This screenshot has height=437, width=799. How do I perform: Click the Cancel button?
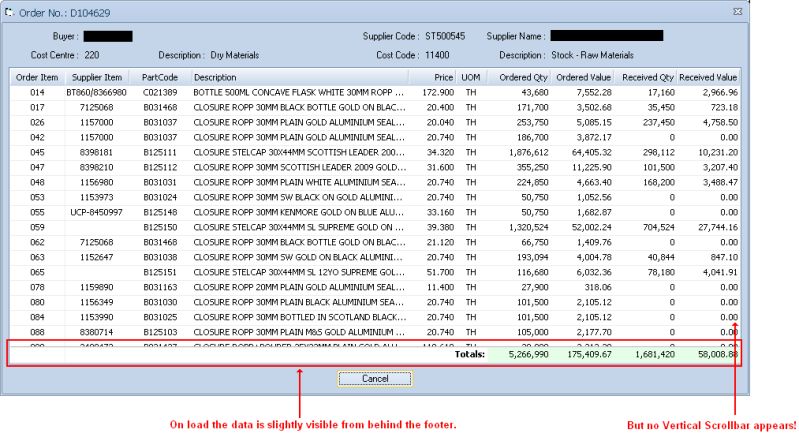[x=375, y=378]
